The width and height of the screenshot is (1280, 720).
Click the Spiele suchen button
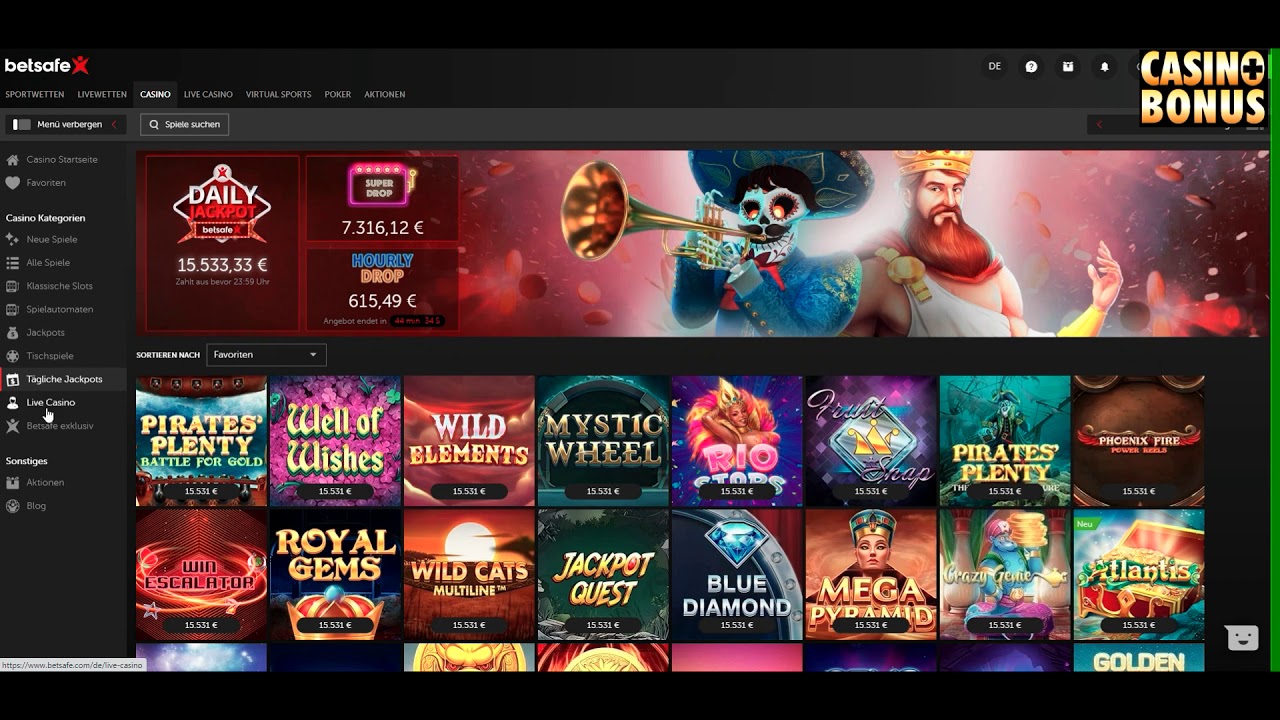(x=185, y=124)
